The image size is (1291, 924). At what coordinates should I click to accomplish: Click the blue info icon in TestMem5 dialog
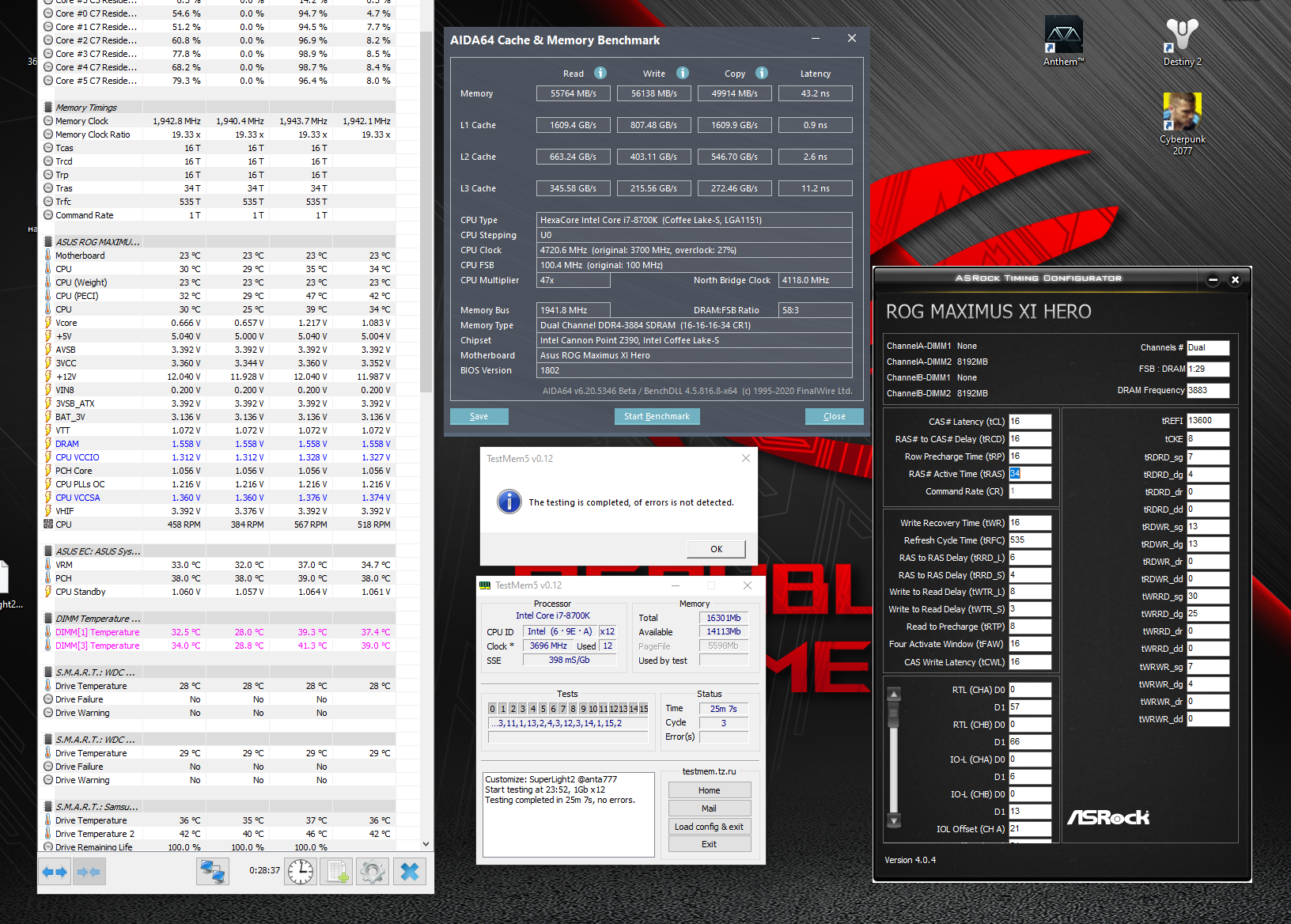(x=509, y=502)
